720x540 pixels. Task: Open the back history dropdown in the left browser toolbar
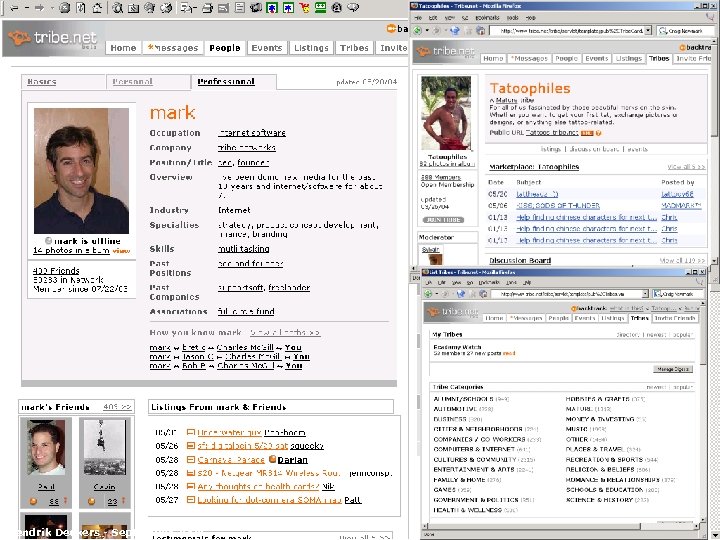point(27,7)
